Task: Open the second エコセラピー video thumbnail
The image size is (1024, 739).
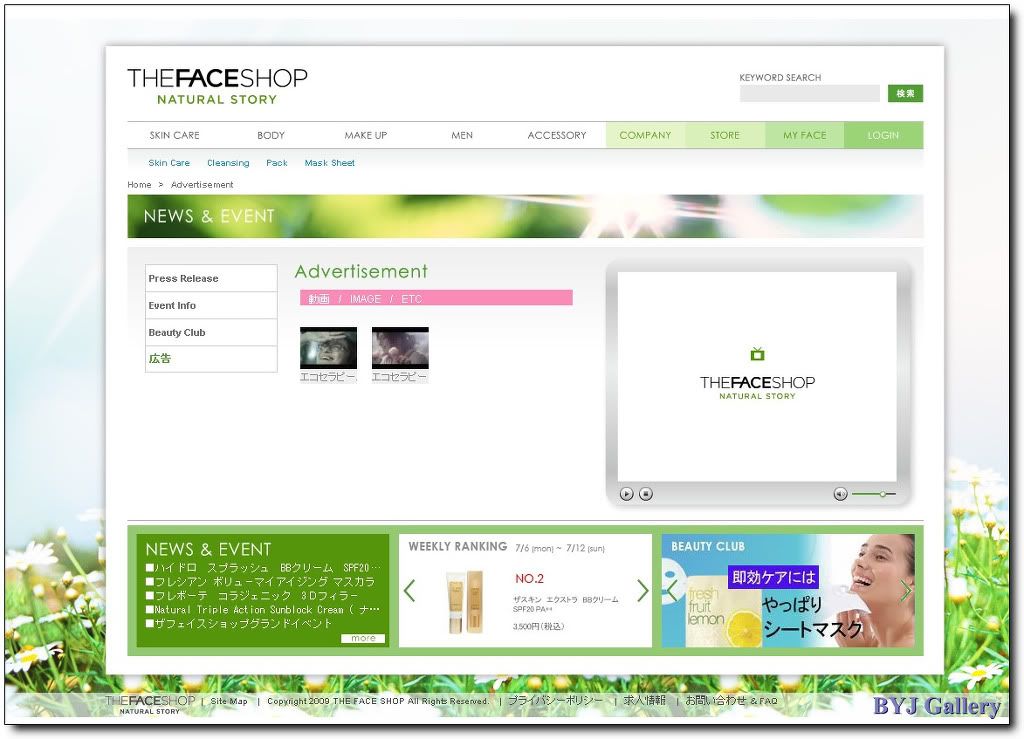Action: tap(400, 348)
